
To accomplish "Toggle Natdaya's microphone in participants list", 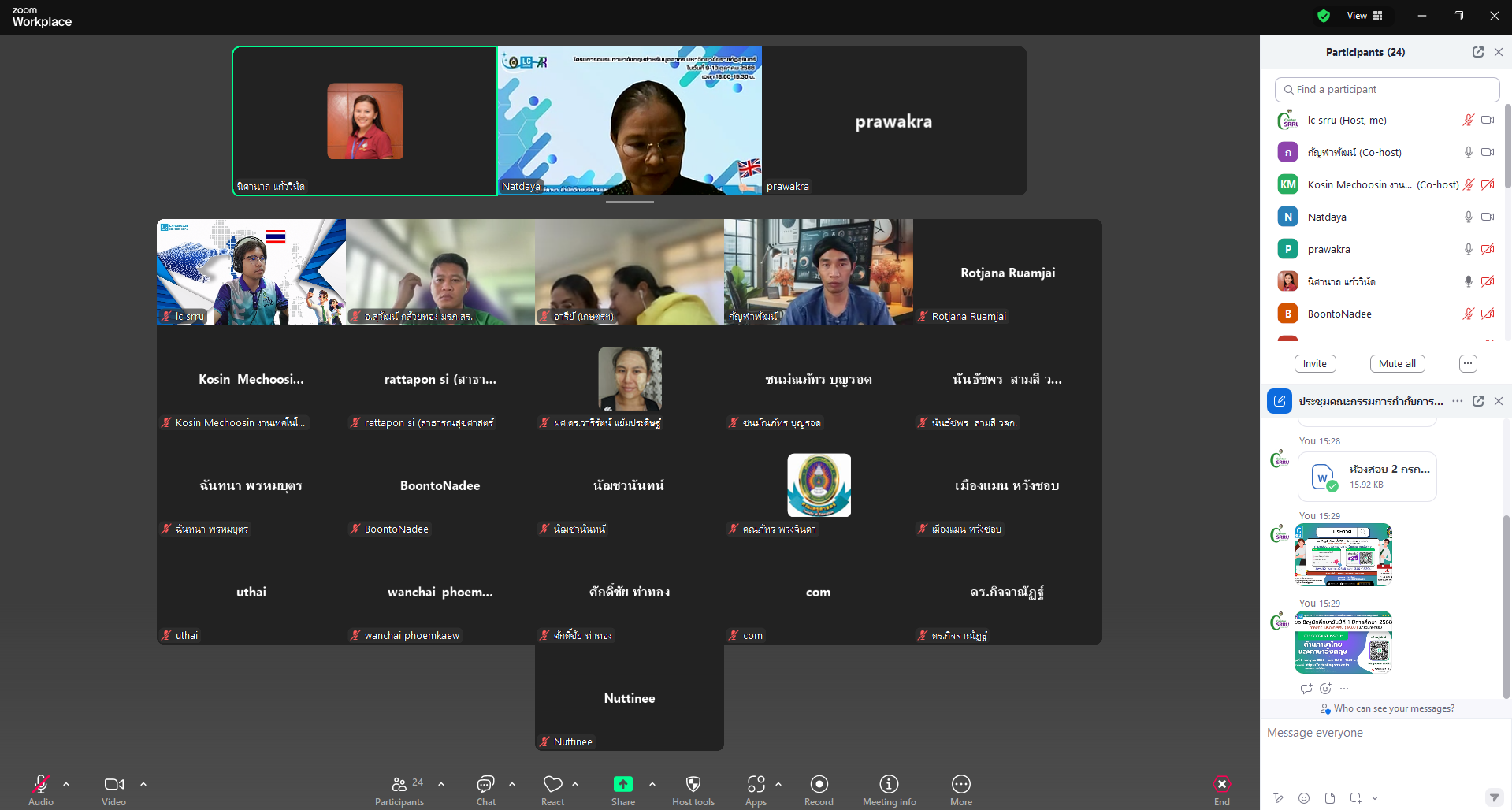I will click(x=1468, y=217).
